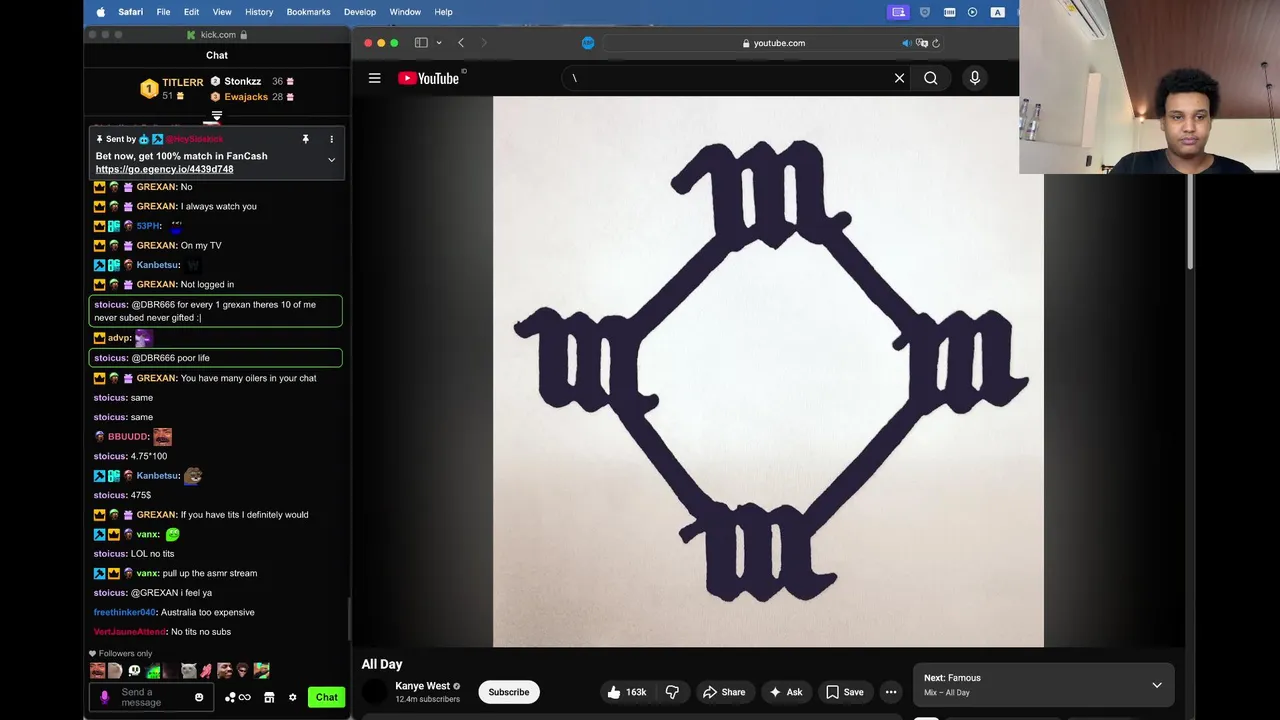Open the emoji picker in chat
Viewport: 1280px width, 720px height.
[199, 697]
